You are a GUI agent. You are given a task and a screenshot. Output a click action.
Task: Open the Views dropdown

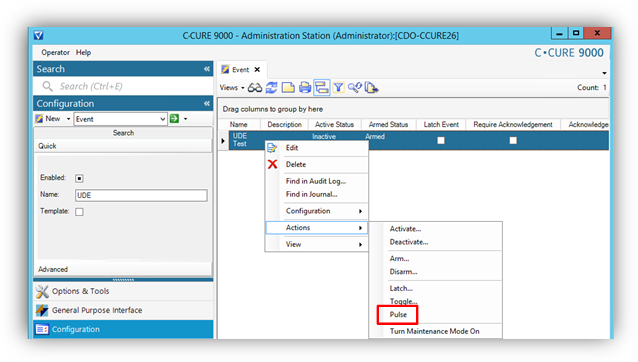point(232,87)
